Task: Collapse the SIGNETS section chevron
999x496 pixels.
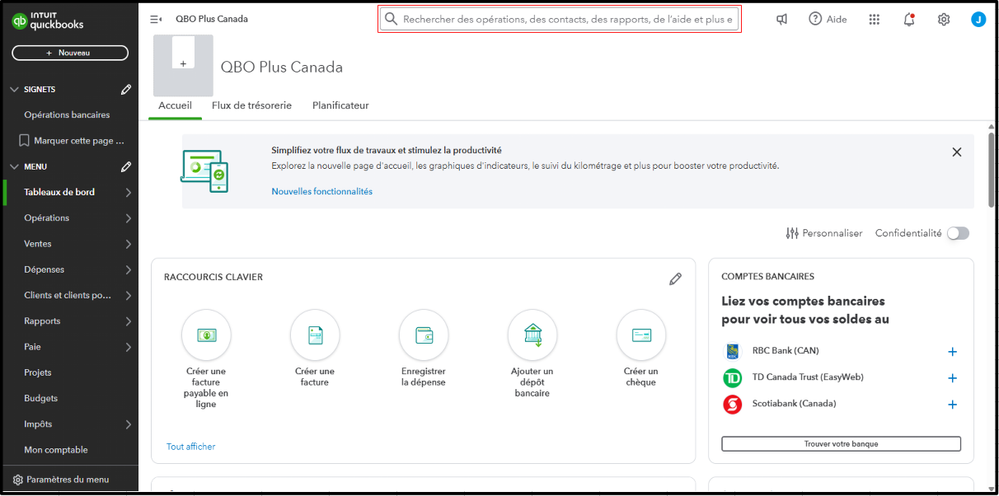Action: (15, 90)
